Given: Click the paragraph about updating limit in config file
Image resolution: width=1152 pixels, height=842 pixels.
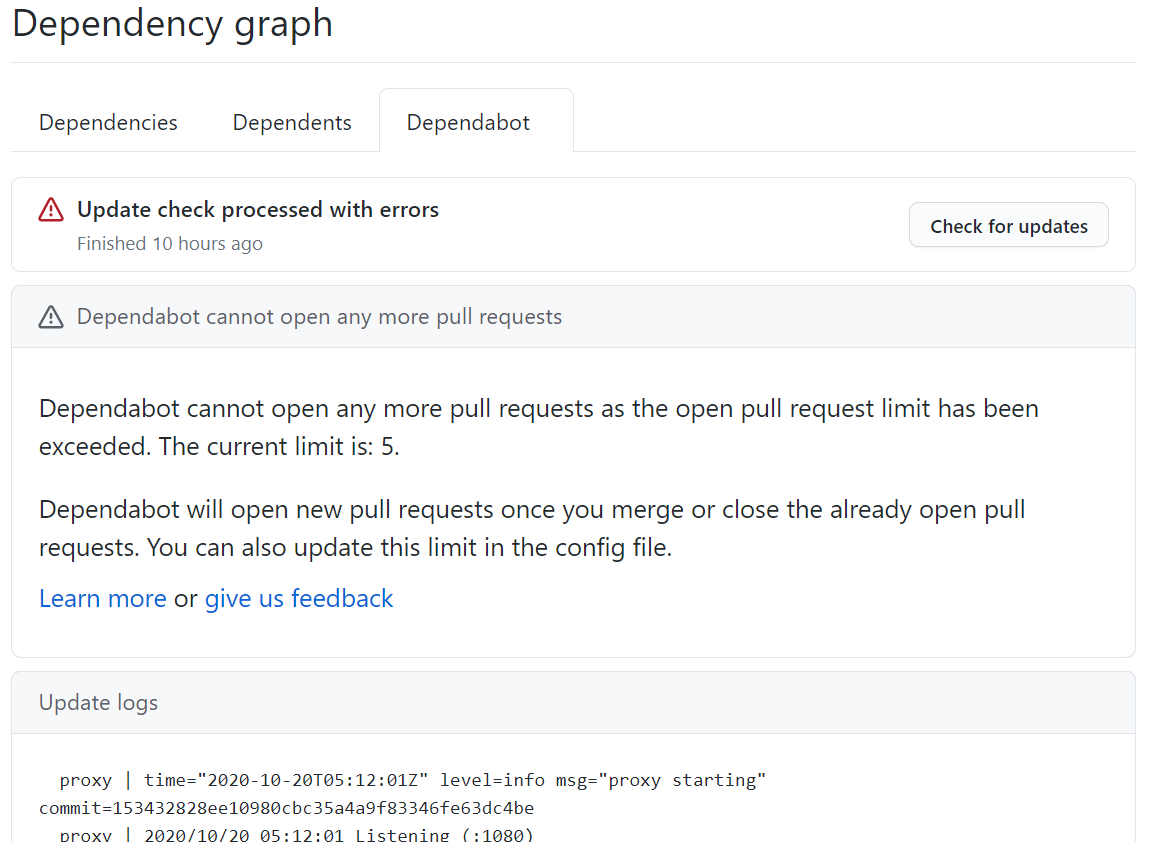Looking at the screenshot, I should [x=532, y=528].
